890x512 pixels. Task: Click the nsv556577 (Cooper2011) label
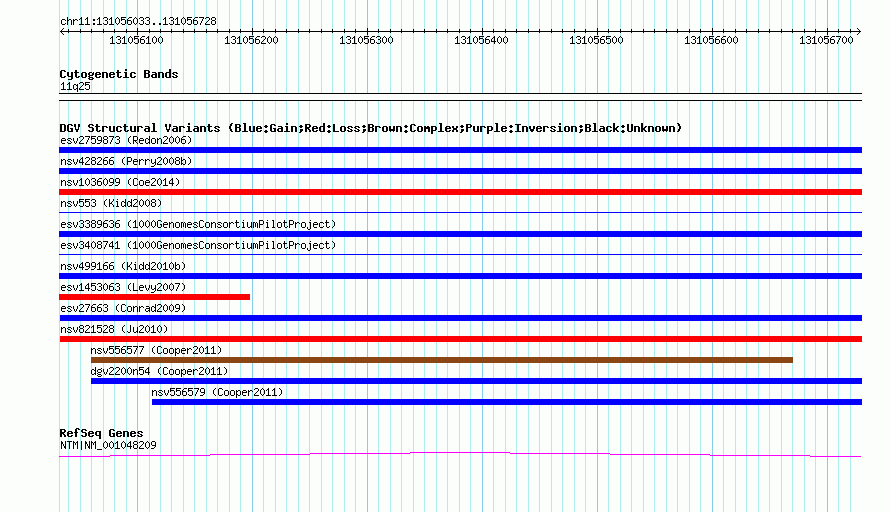[x=156, y=350]
